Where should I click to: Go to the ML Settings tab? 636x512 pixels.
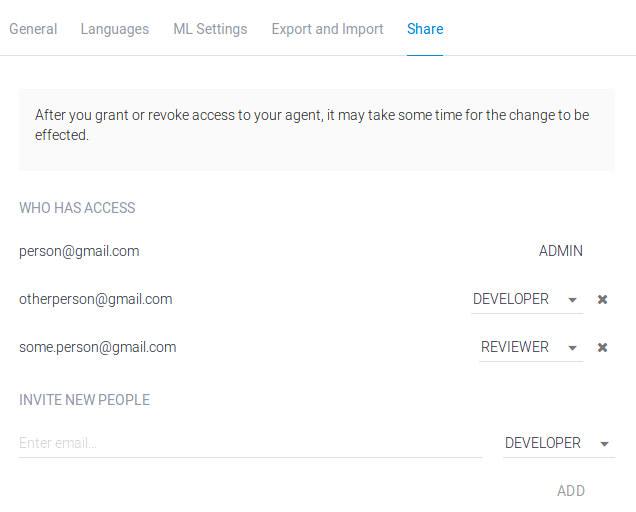[x=210, y=29]
